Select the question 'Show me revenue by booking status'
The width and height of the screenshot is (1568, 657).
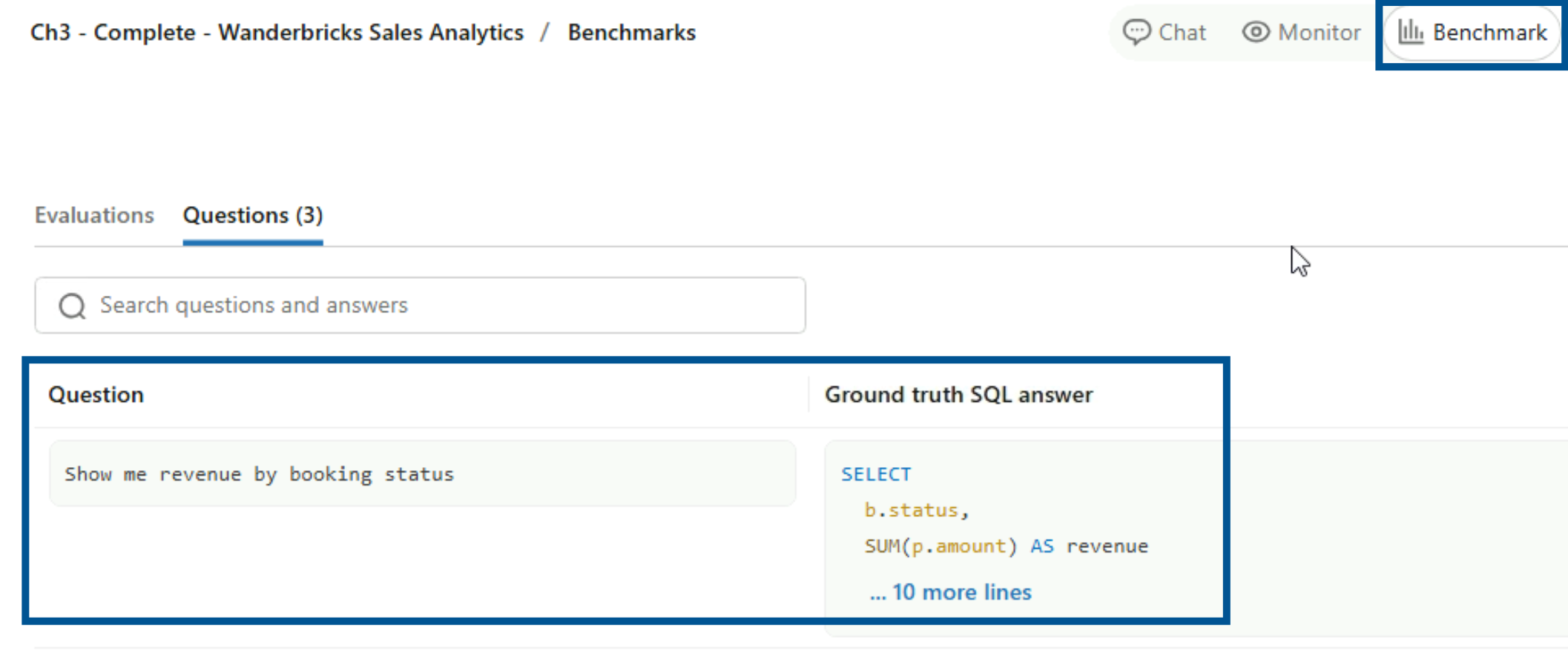[423, 474]
